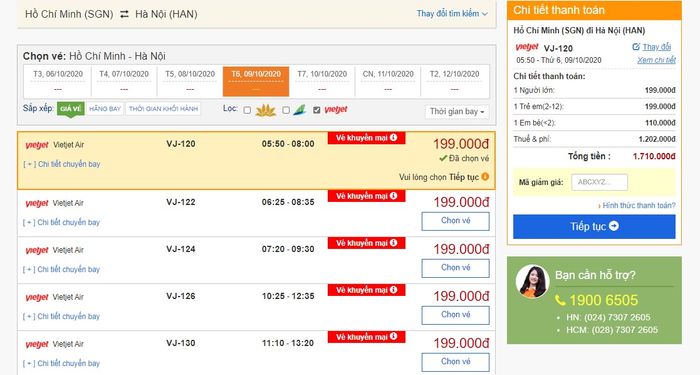Click the total 1.710.000đ amount
This screenshot has width=700, height=375.
[654, 156]
